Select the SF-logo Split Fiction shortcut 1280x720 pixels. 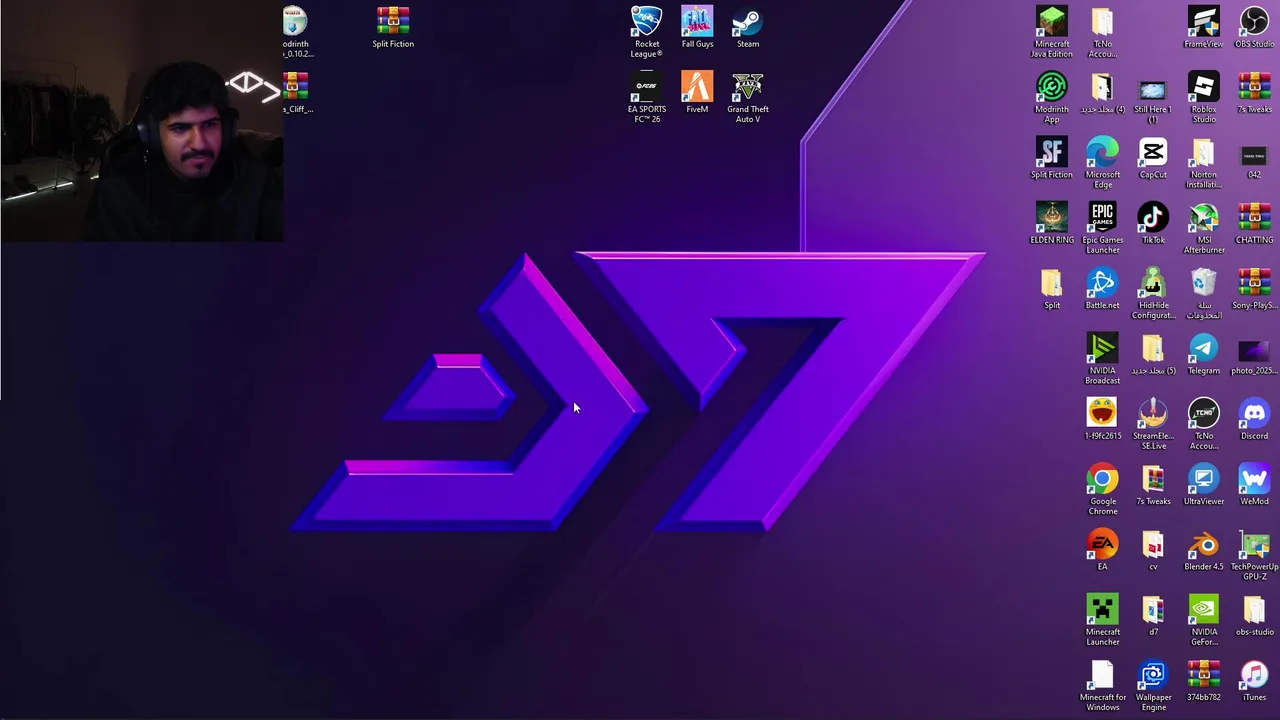pyautogui.click(x=1051, y=158)
